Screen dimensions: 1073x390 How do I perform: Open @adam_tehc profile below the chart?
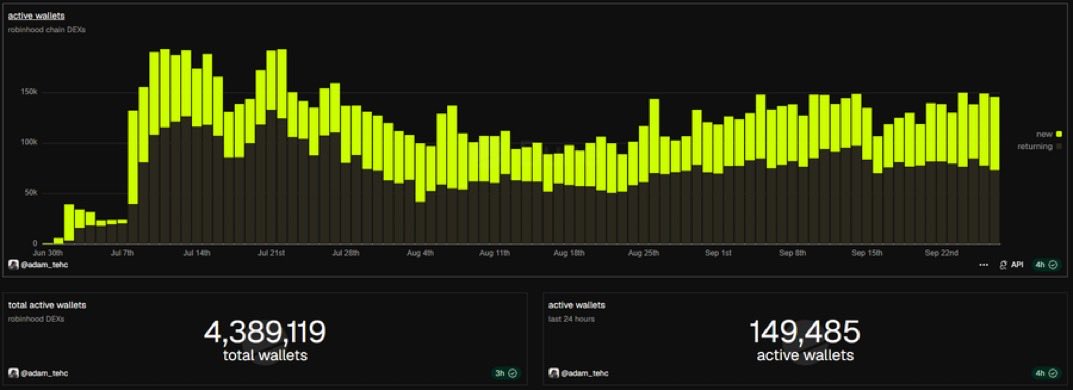pos(43,265)
